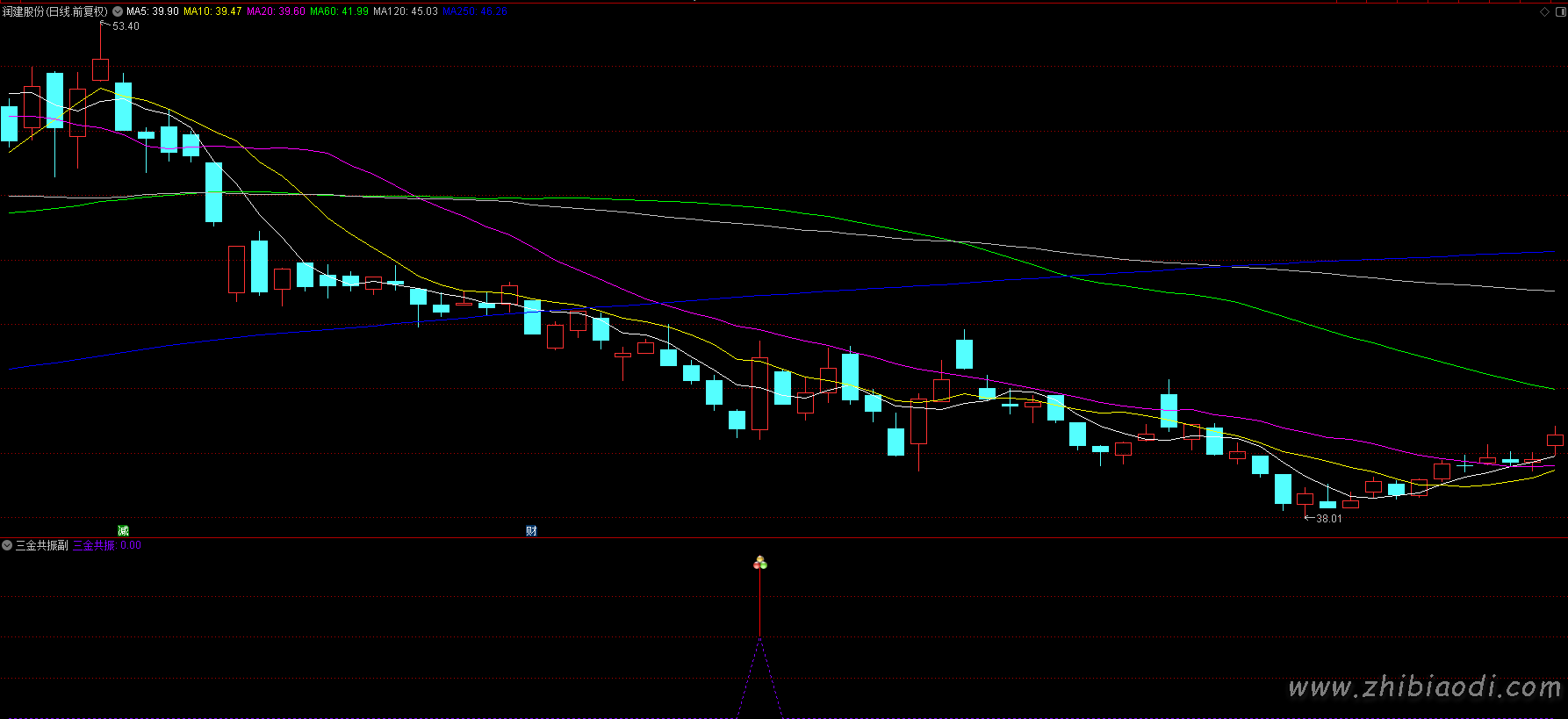Select the blue MA250 label

(474, 11)
